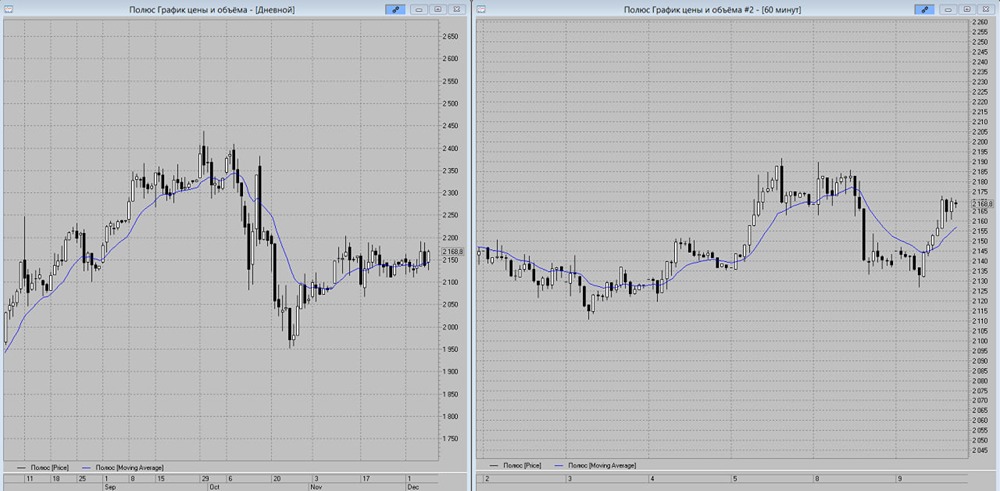Maximize the 60 минут chart window
The width and height of the screenshot is (1000, 491).
(x=967, y=10)
